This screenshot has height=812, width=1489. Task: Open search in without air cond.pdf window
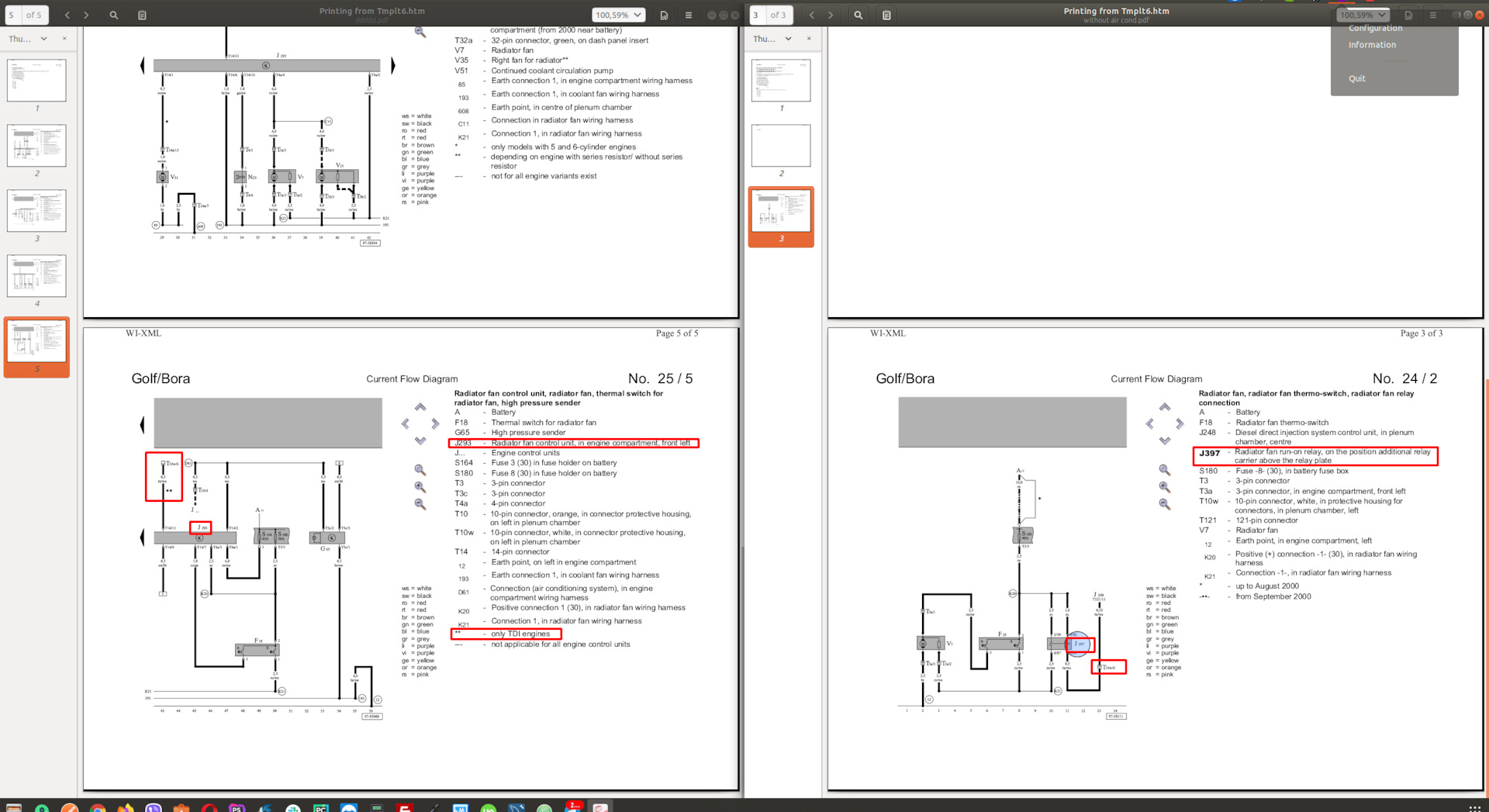(858, 15)
